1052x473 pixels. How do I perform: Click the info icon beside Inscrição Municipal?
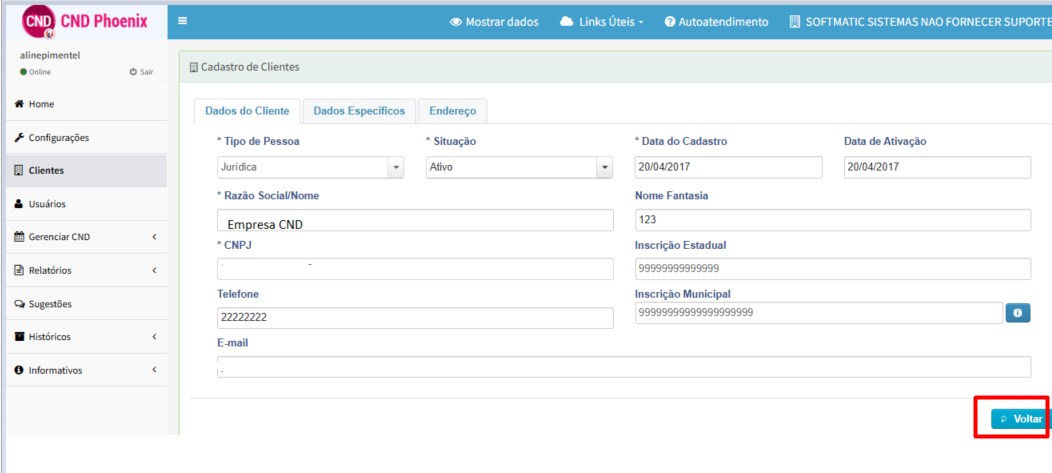point(1017,313)
